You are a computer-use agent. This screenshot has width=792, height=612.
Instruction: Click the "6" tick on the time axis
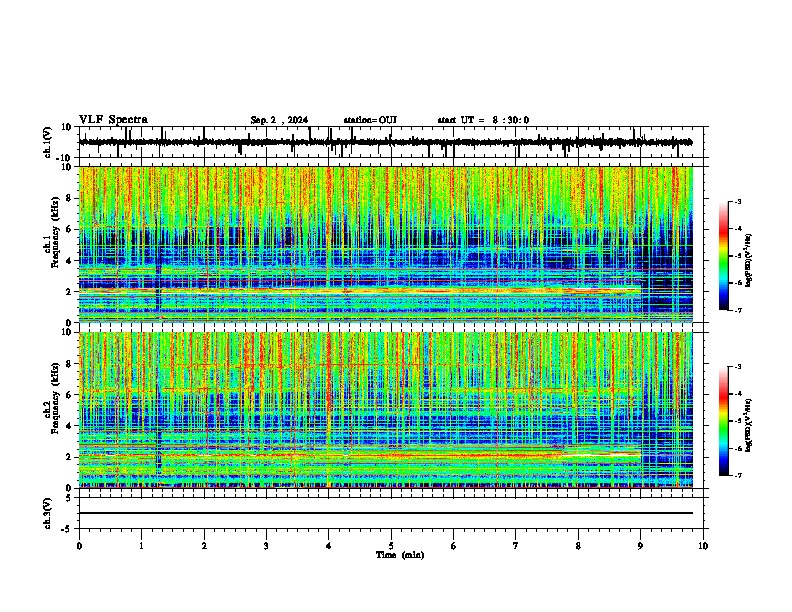[x=453, y=546]
